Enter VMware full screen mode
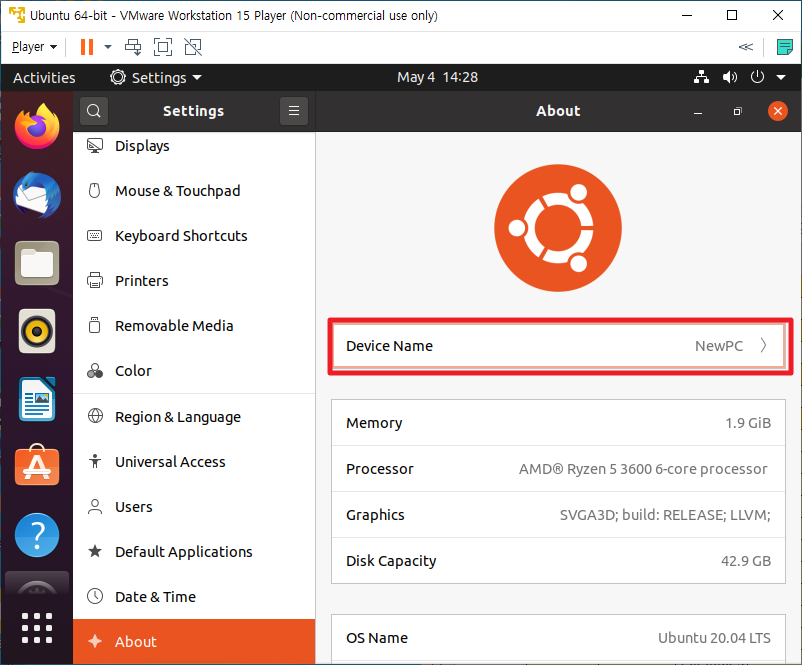This screenshot has width=802, height=665. (163, 47)
